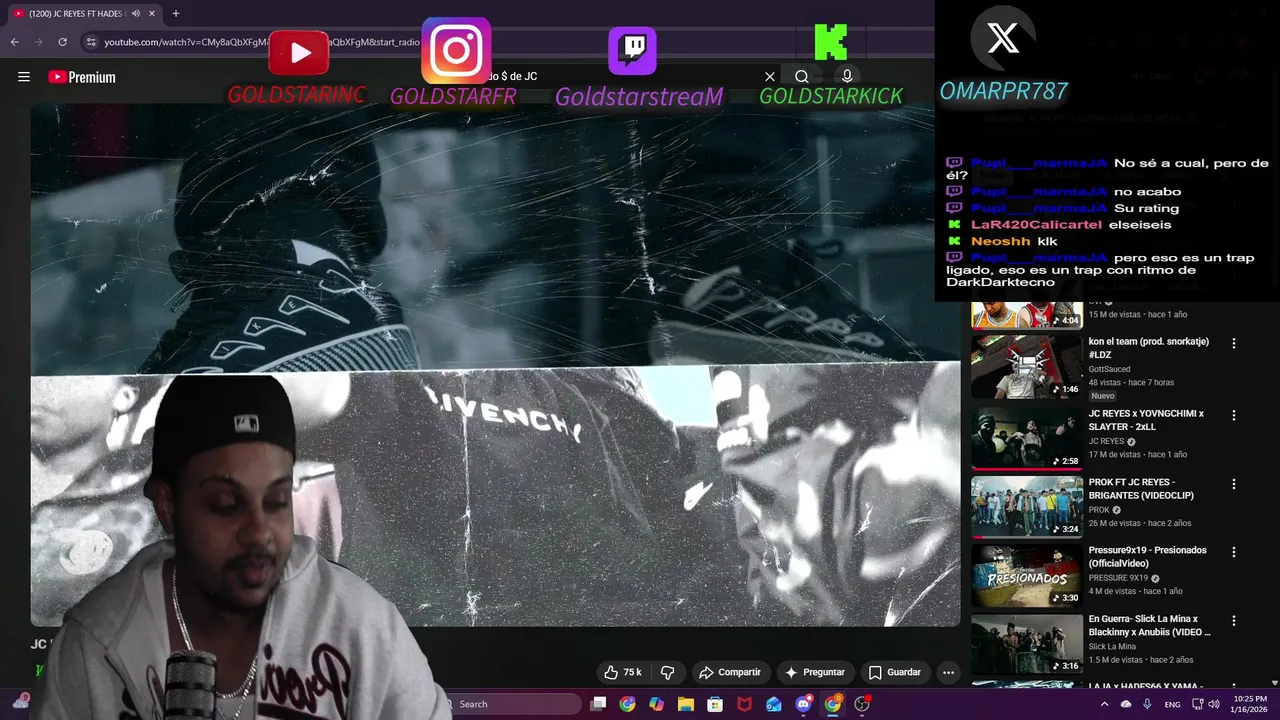
Task: Like the video with thumbs up 75 k
Action: coord(623,672)
